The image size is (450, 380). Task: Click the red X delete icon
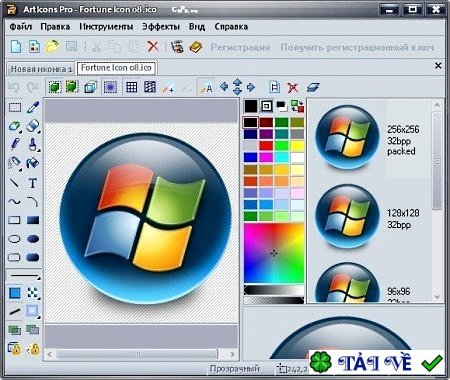pyautogui.click(x=153, y=46)
